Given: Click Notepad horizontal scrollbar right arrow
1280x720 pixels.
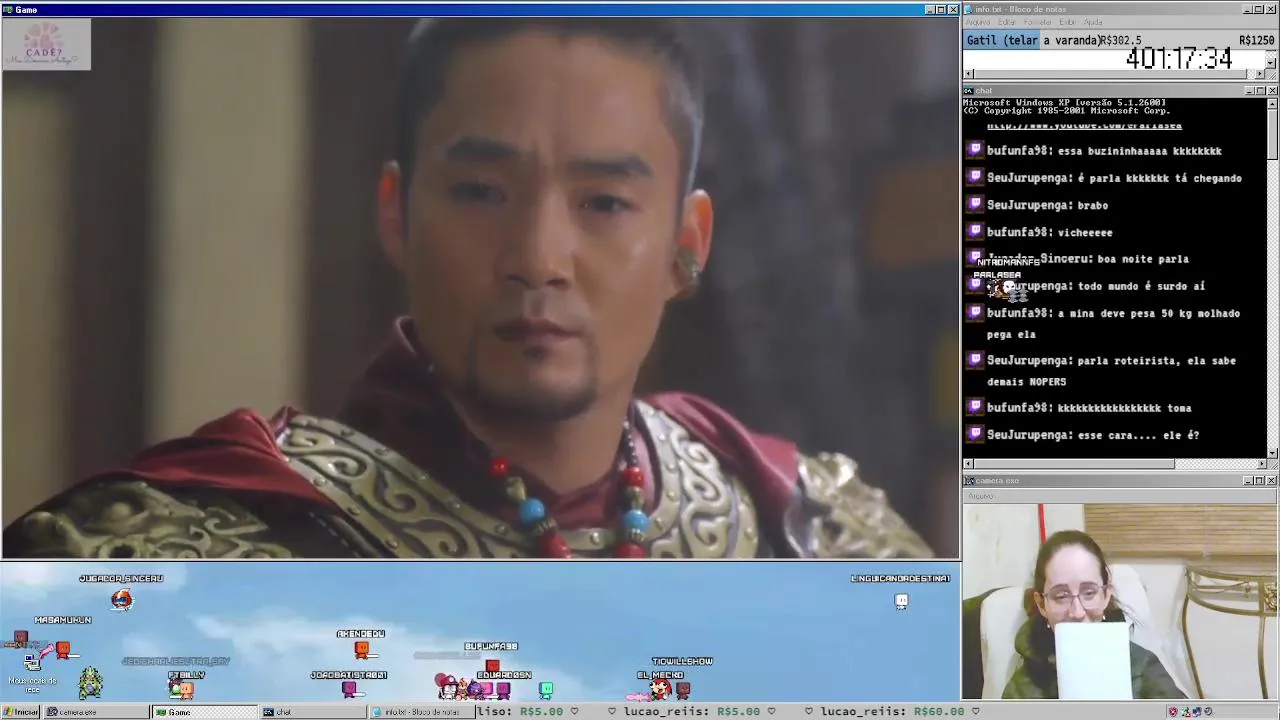Looking at the screenshot, I should click(1260, 74).
